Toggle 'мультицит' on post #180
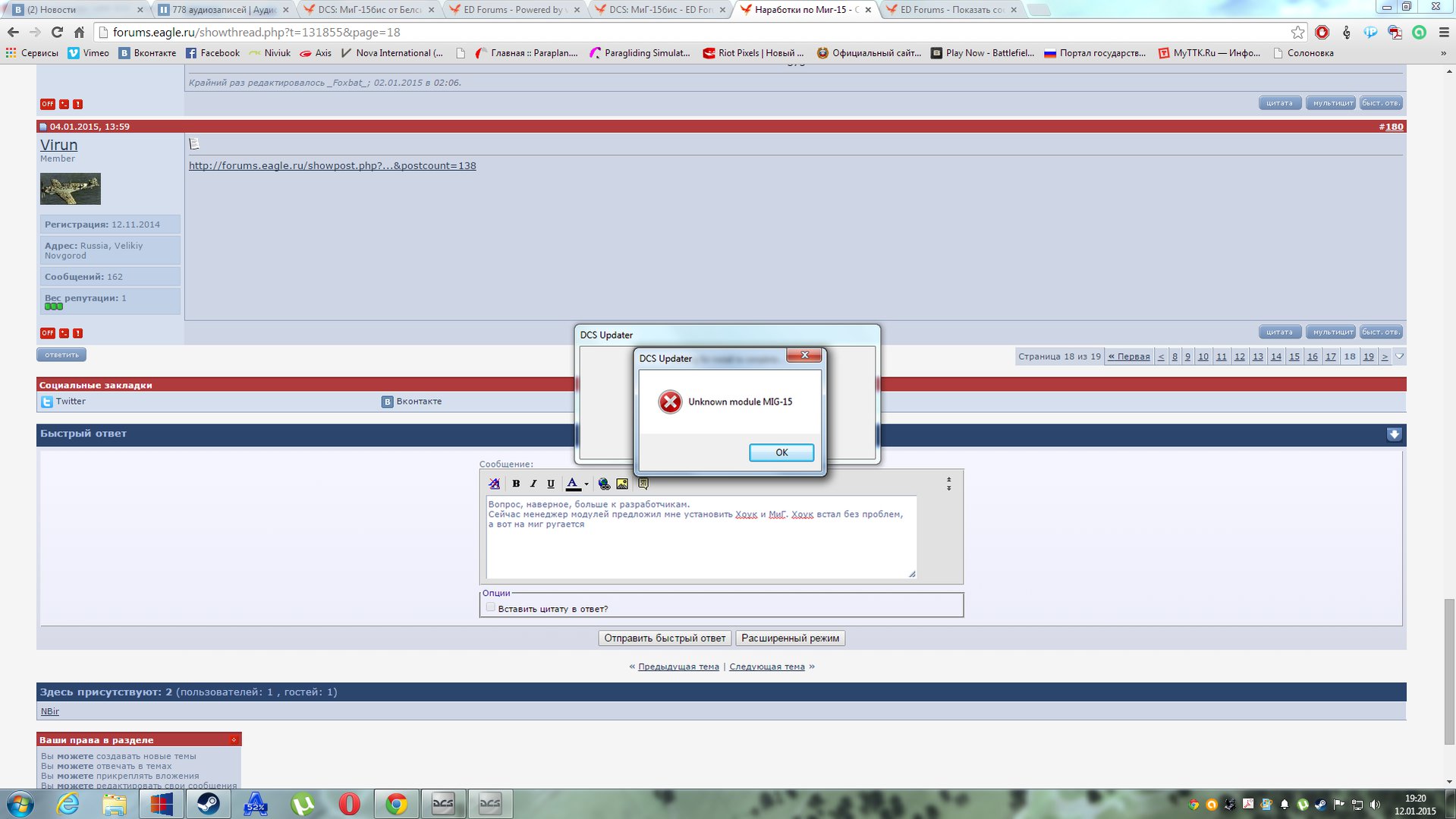 pyautogui.click(x=1332, y=332)
